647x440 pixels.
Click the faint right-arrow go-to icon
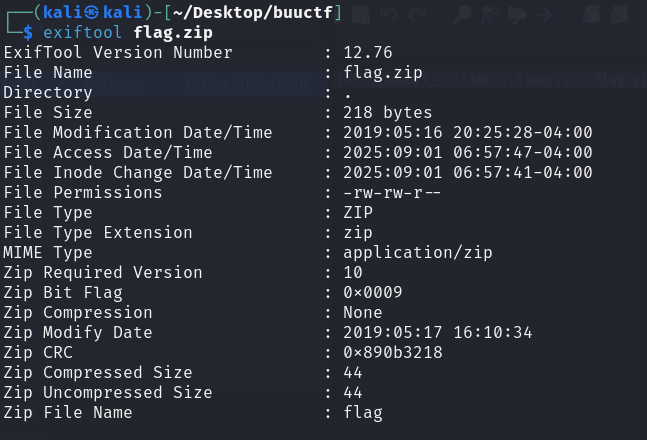coord(545,15)
